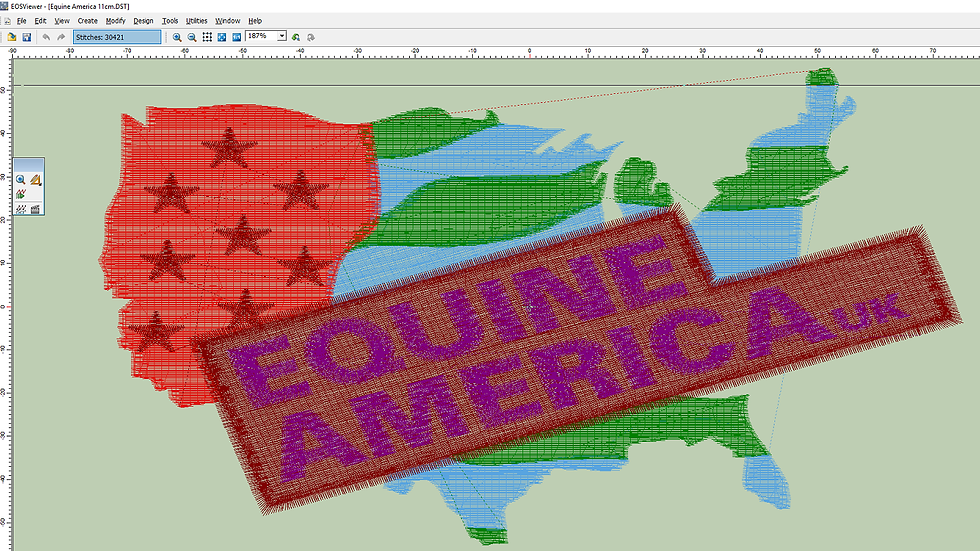980x551 pixels.
Task: Click the 1:1 actual size icon
Action: pyautogui.click(x=237, y=37)
